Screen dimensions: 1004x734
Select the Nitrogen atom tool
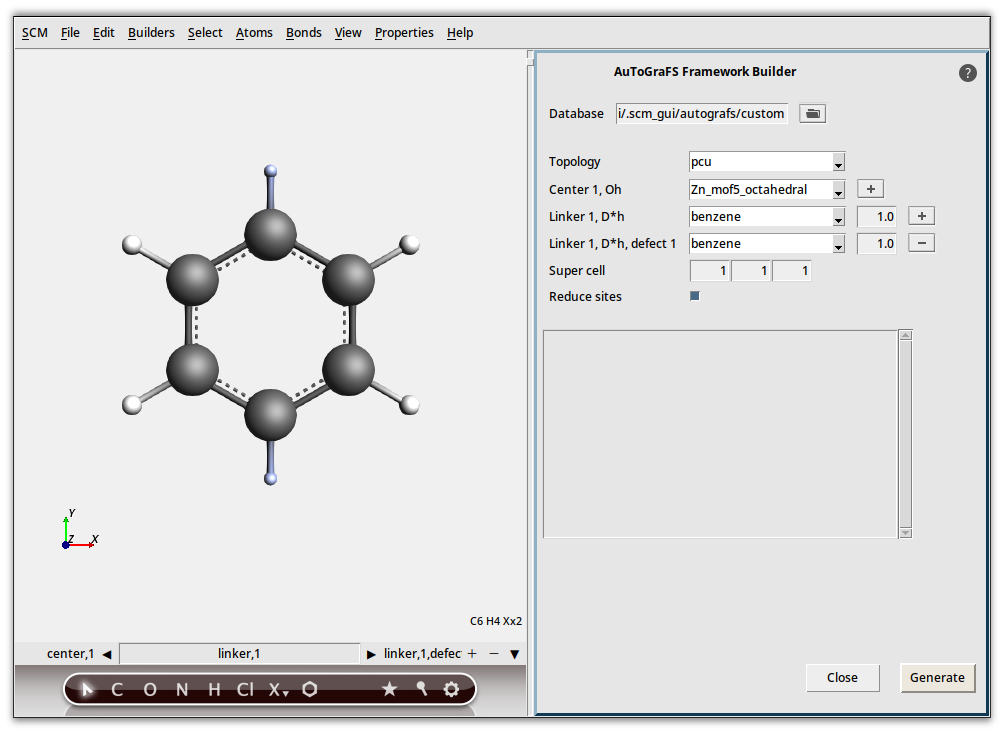click(182, 689)
